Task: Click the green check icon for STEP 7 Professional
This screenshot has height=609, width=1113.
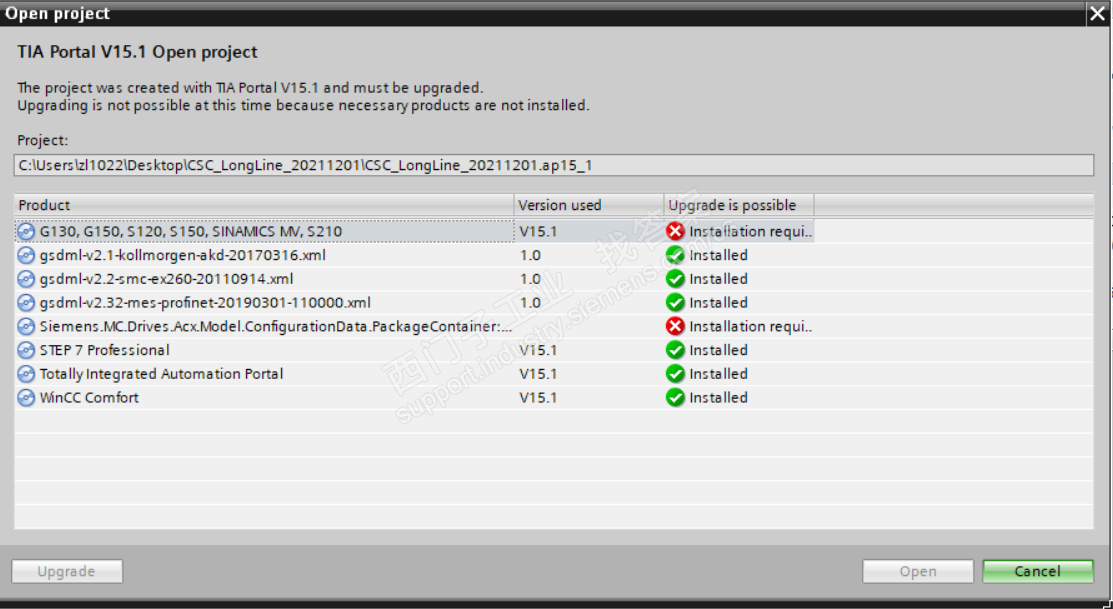Action: click(675, 351)
